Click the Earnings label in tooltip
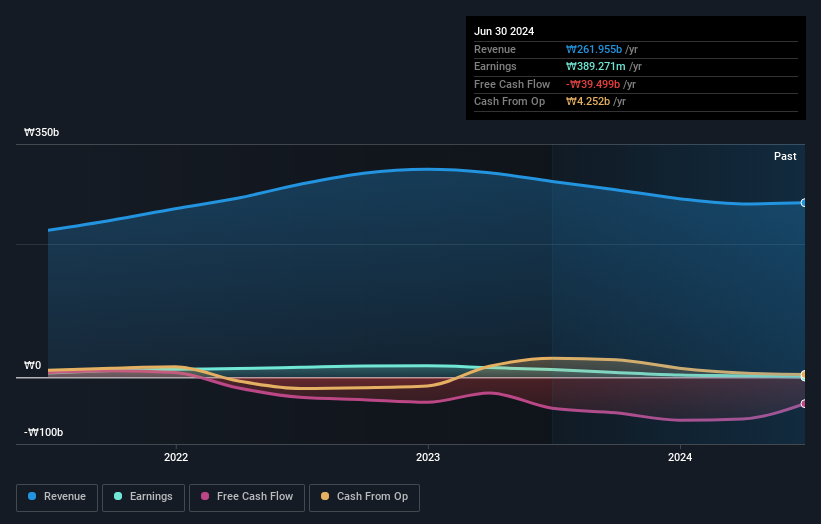Viewport: 821px width, 524px height. click(x=495, y=66)
